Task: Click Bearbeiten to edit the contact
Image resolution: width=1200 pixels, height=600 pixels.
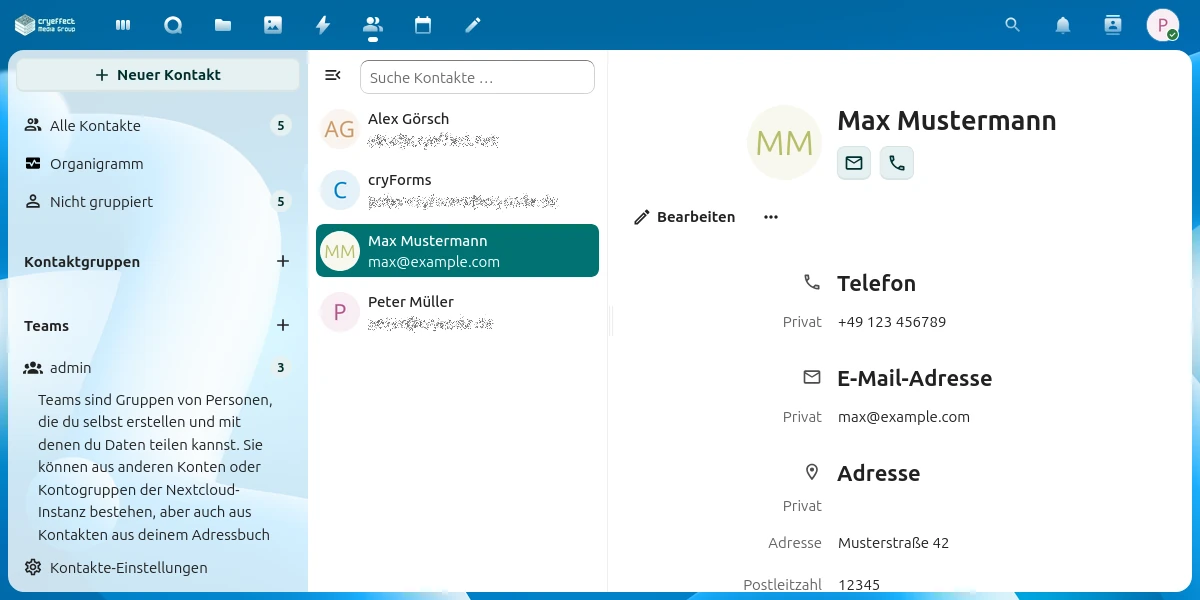Action: (x=685, y=217)
